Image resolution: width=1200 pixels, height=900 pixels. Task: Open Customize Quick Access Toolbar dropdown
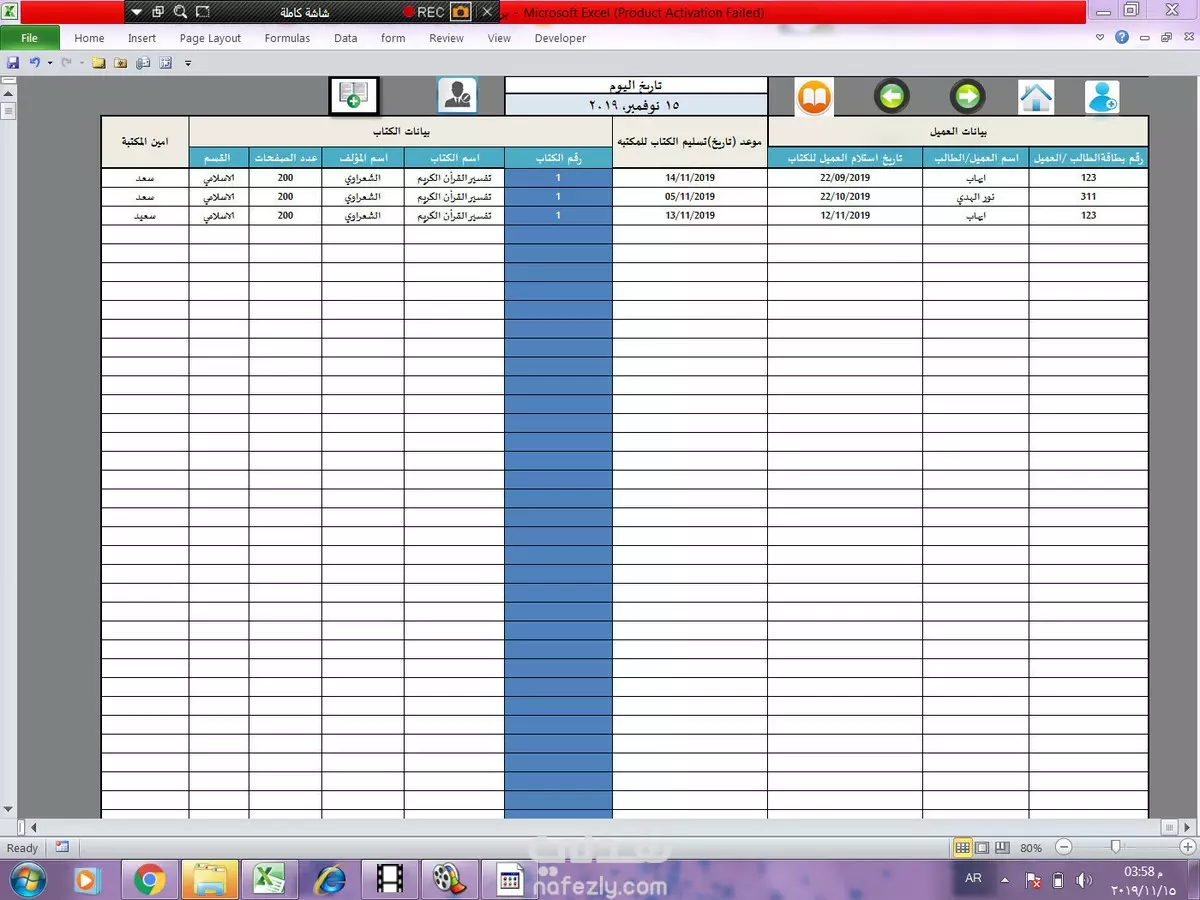(x=188, y=63)
